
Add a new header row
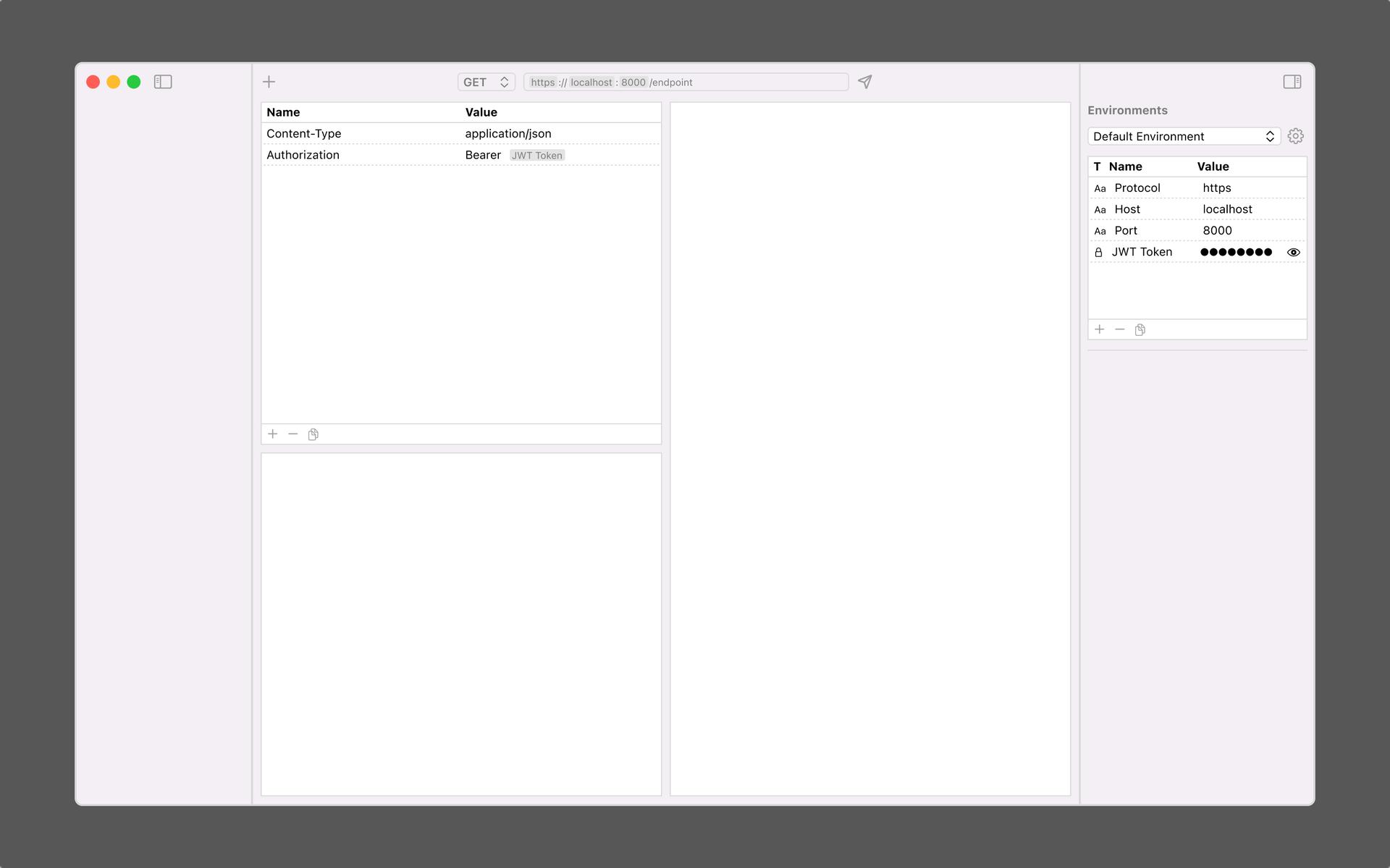(273, 434)
